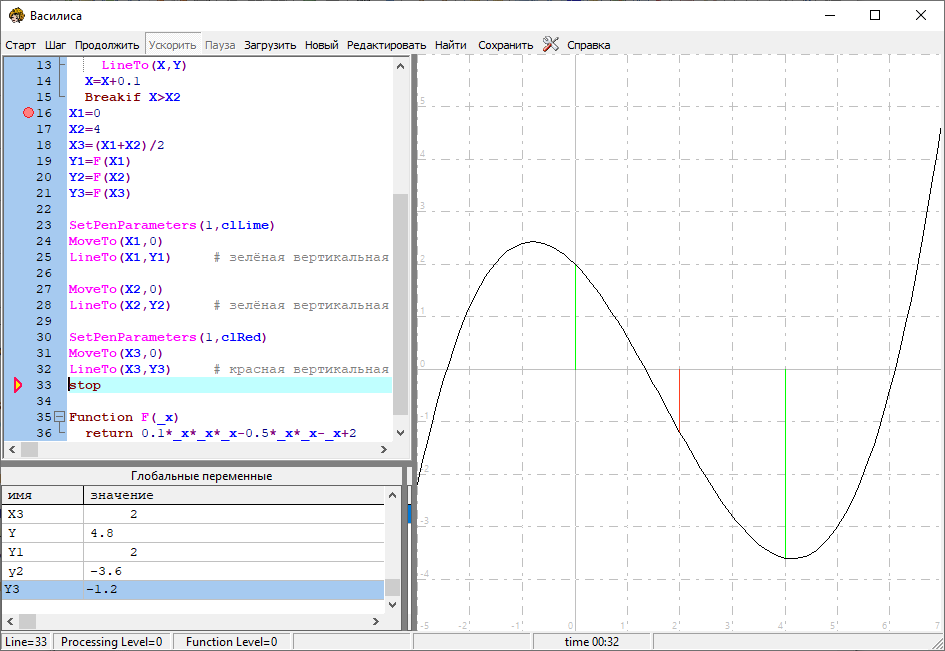This screenshot has height=651, width=945.
Task: Open the Загрузить menu item
Action: click(270, 45)
